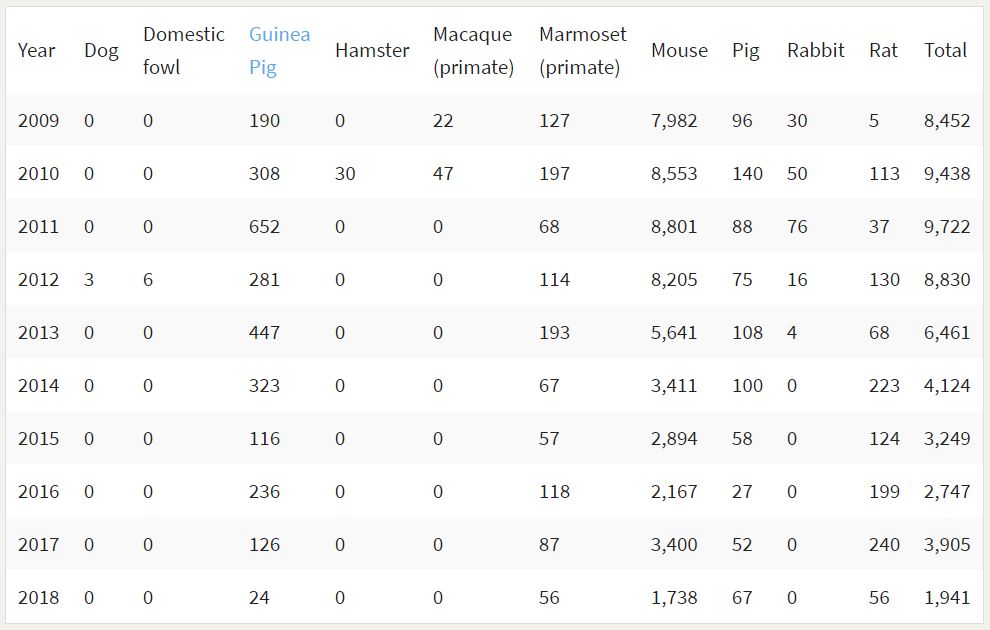
Task: Select the Rabbit column header
Action: [x=815, y=51]
